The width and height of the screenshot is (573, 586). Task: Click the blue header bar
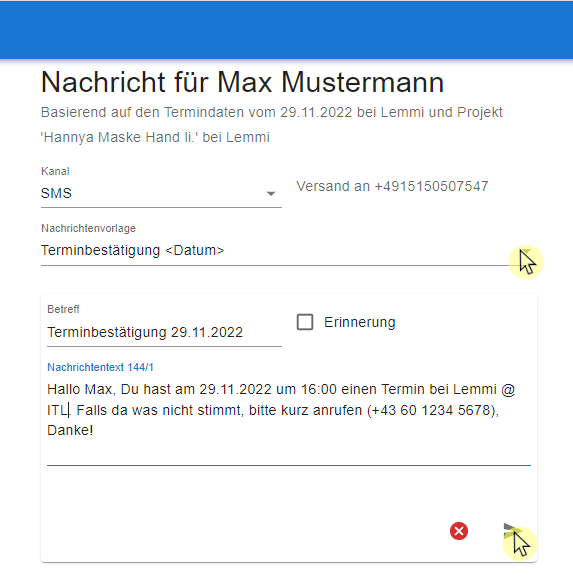[x=286, y=30]
